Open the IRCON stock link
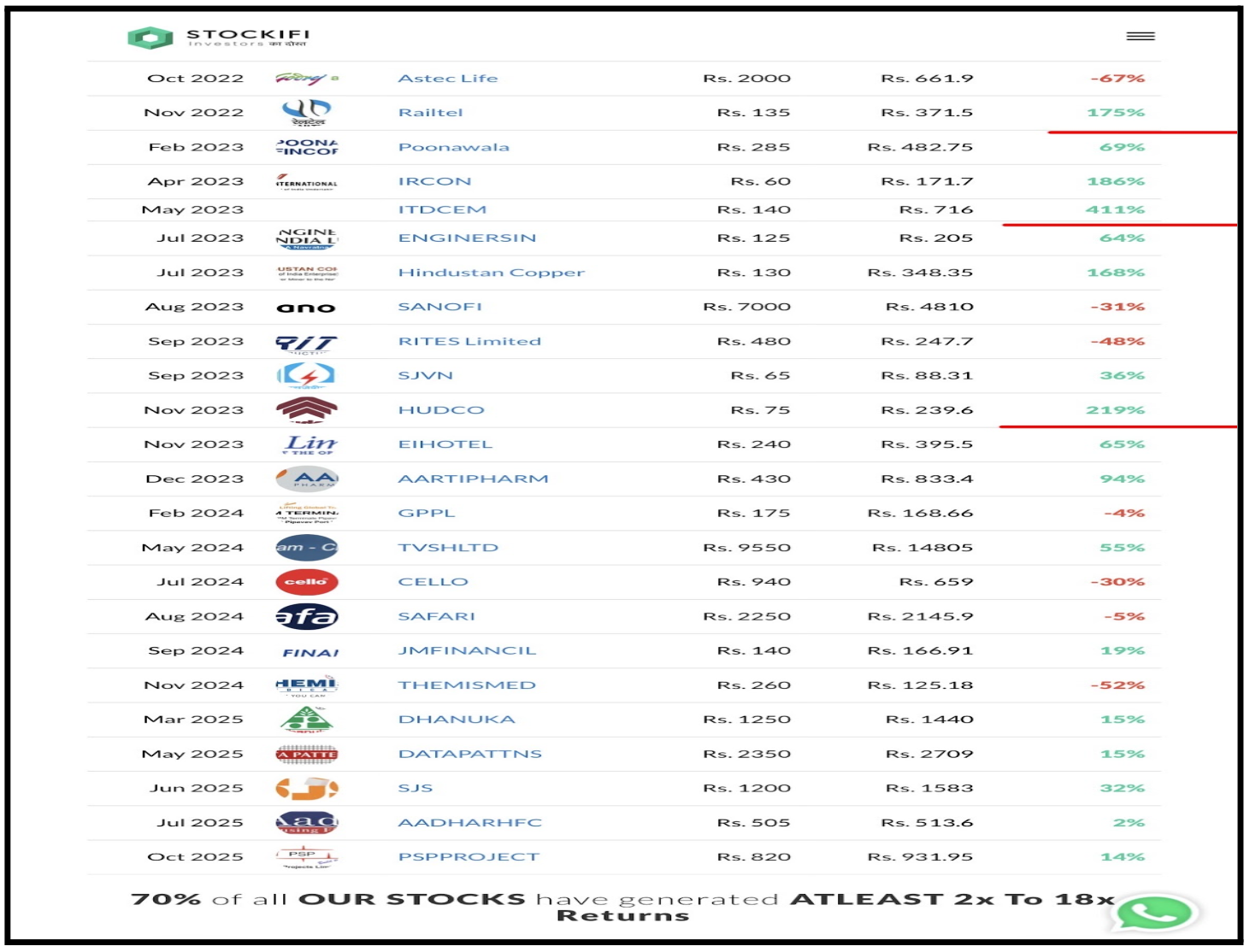This screenshot has width=1250, height=952. 435,181
